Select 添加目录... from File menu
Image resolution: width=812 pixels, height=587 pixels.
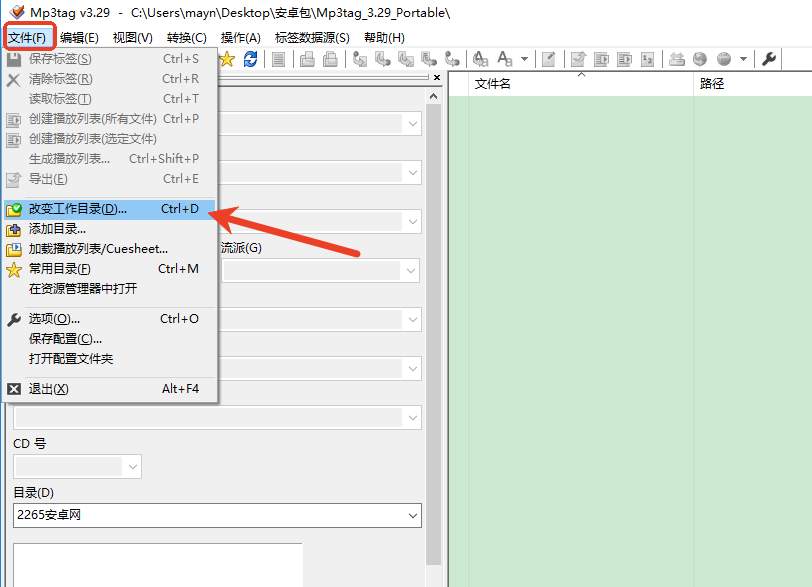[109, 229]
